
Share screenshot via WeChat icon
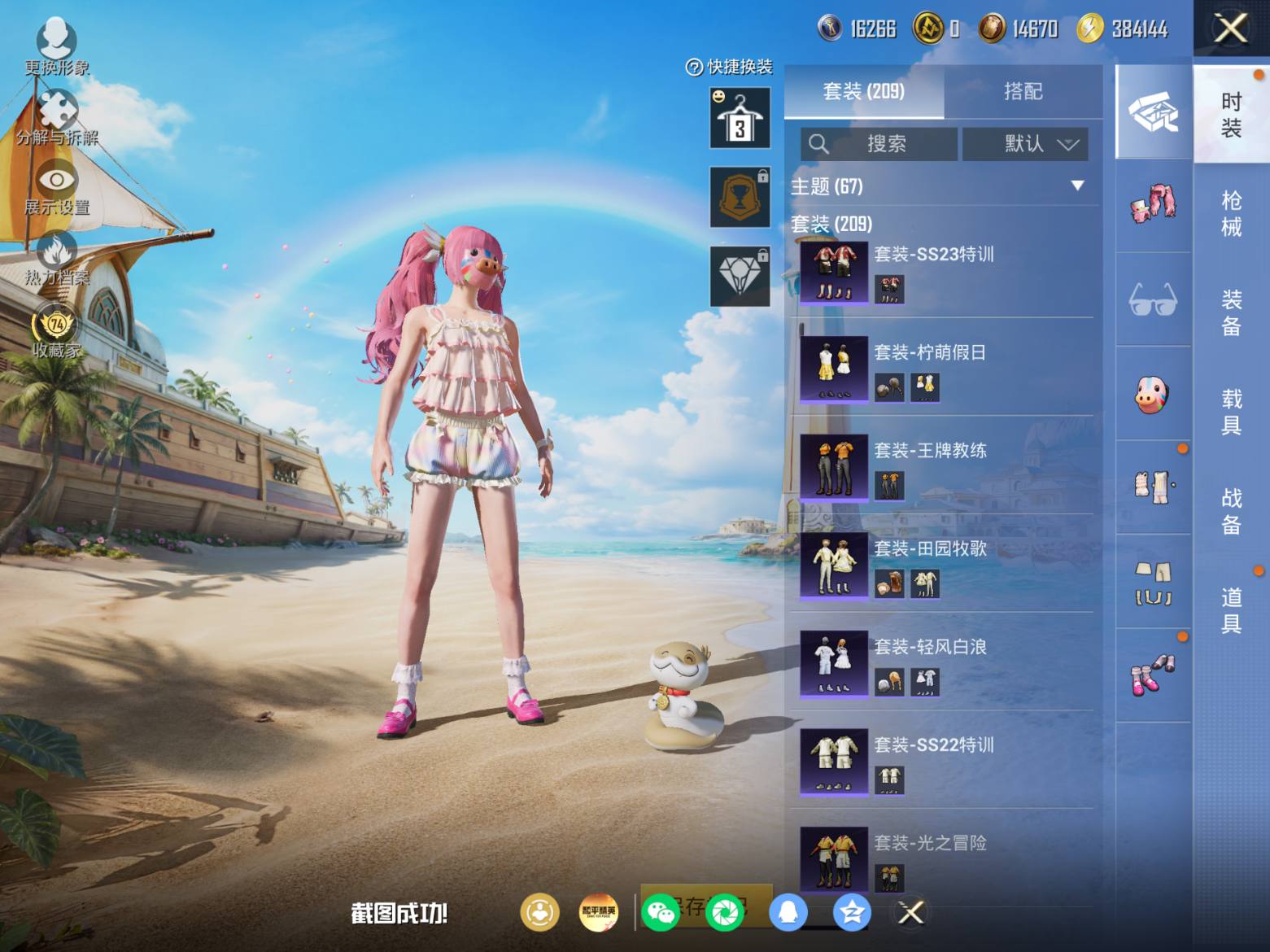pyautogui.click(x=660, y=912)
